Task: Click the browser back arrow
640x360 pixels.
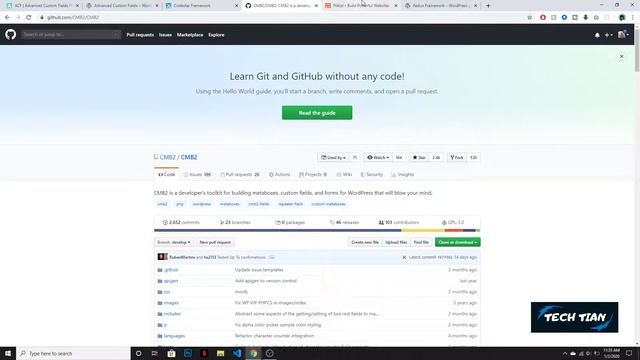Action: (x=7, y=18)
